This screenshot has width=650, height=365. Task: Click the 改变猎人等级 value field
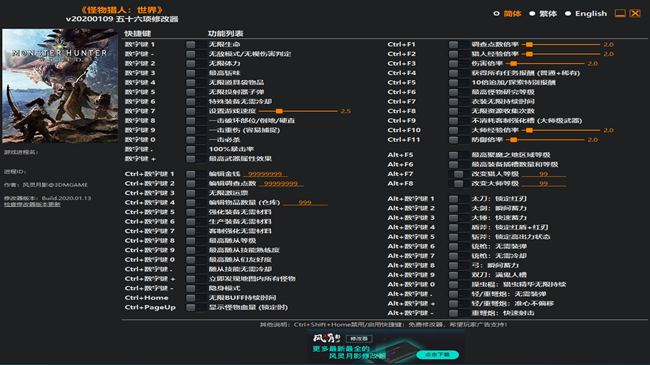pos(543,174)
